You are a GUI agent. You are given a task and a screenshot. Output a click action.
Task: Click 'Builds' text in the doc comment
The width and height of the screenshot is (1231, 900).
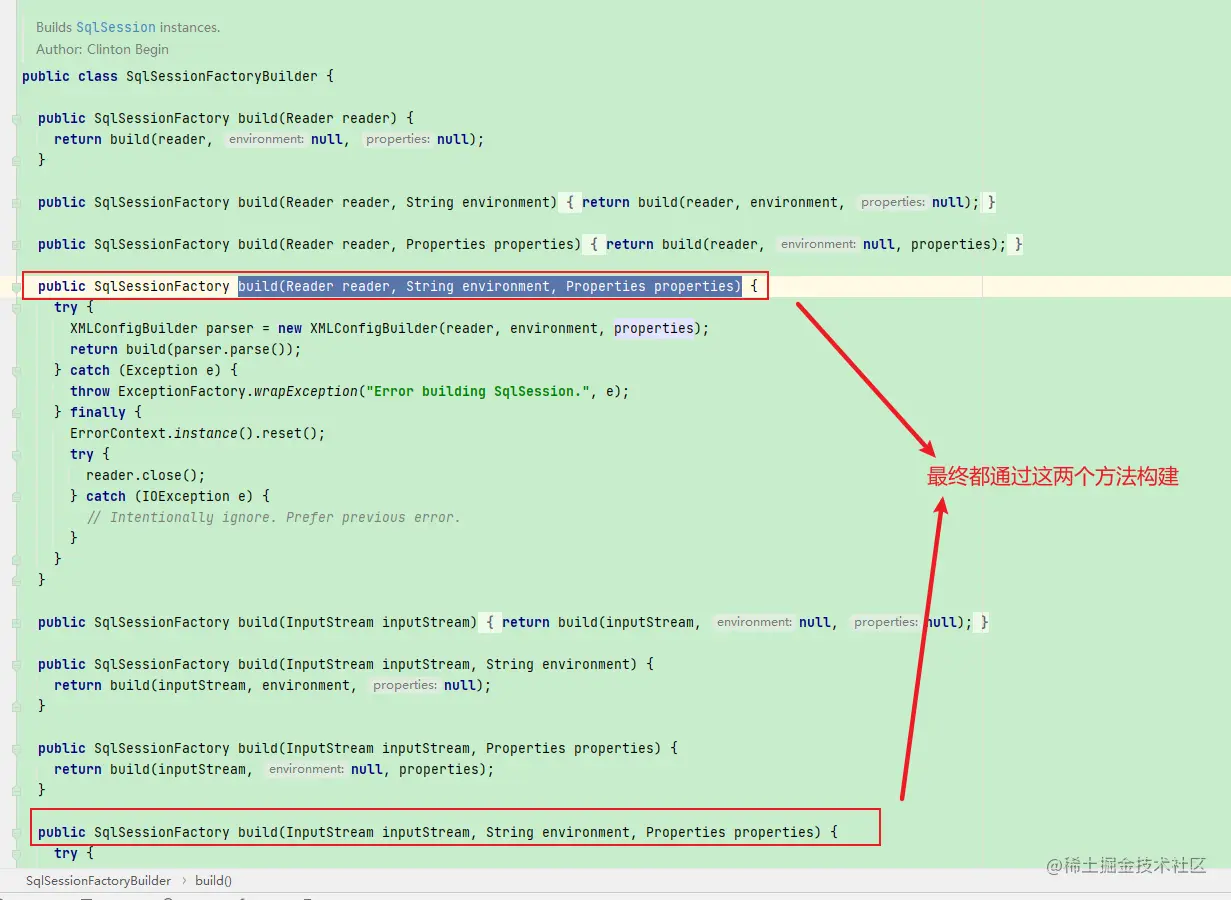54,27
